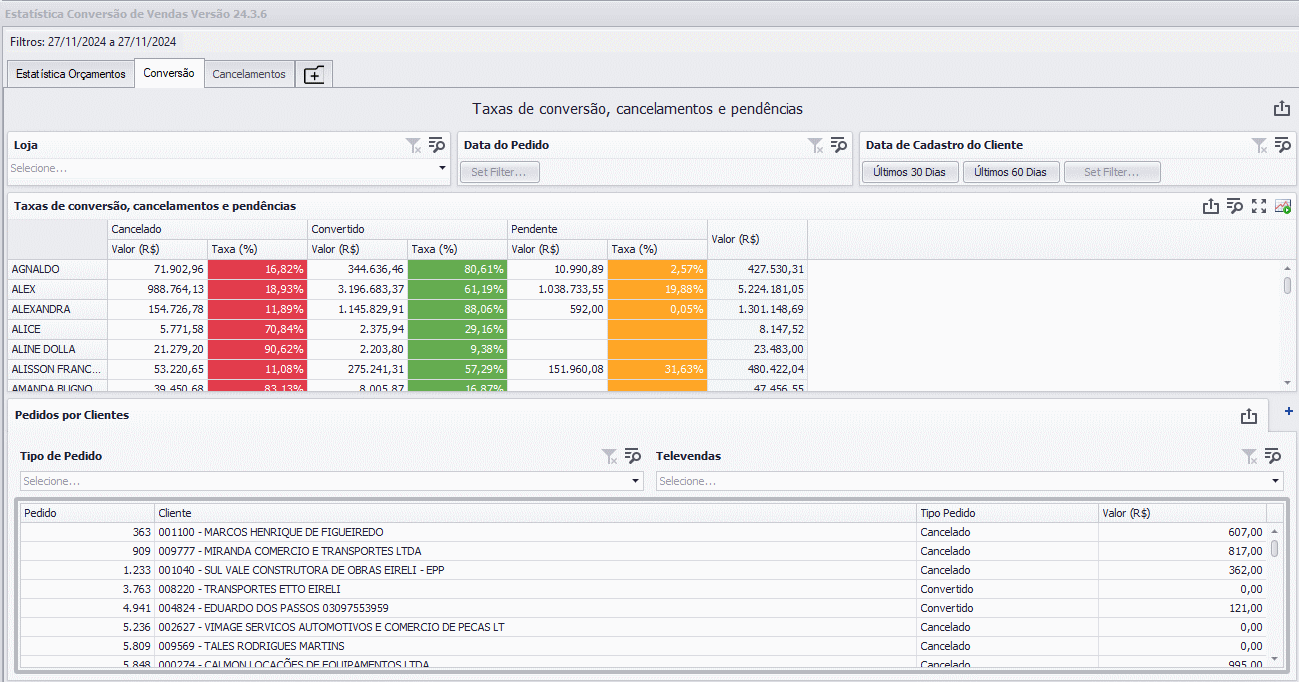
Task: Clear filter icon in Data do Pedido panel
Action: coord(816,145)
